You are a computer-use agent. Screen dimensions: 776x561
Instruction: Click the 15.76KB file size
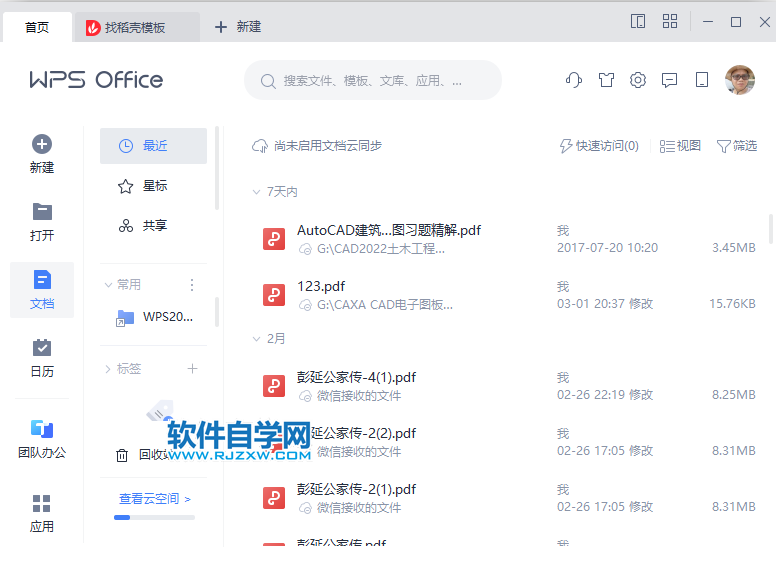pos(732,304)
